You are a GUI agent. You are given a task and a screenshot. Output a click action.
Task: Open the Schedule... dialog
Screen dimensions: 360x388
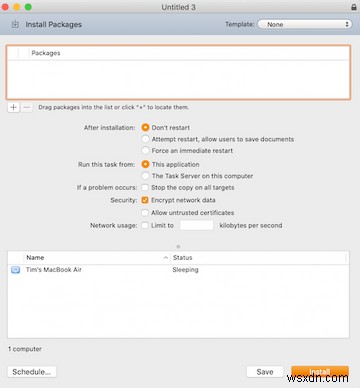[32, 372]
